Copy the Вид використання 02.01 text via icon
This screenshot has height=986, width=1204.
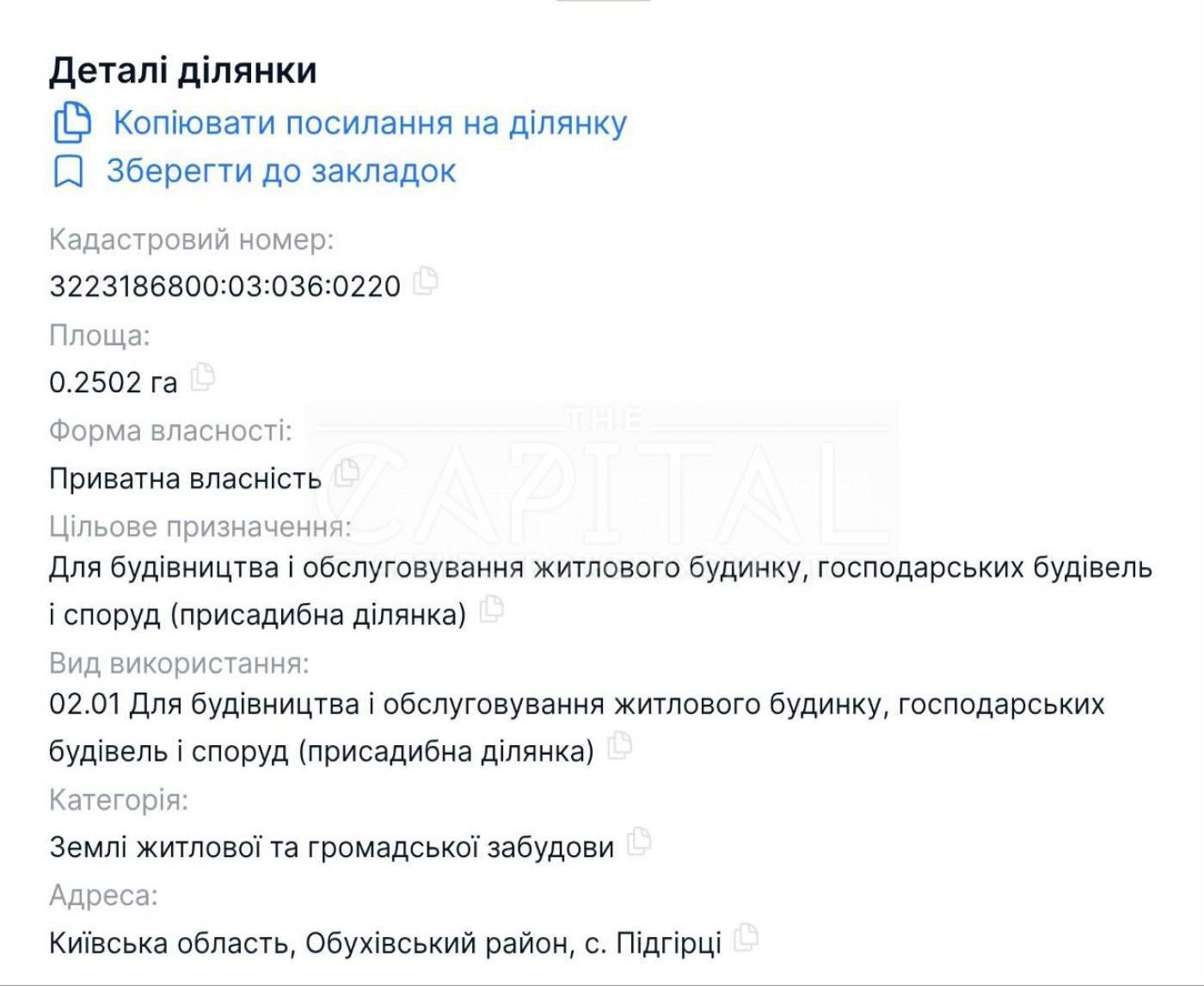[619, 746]
